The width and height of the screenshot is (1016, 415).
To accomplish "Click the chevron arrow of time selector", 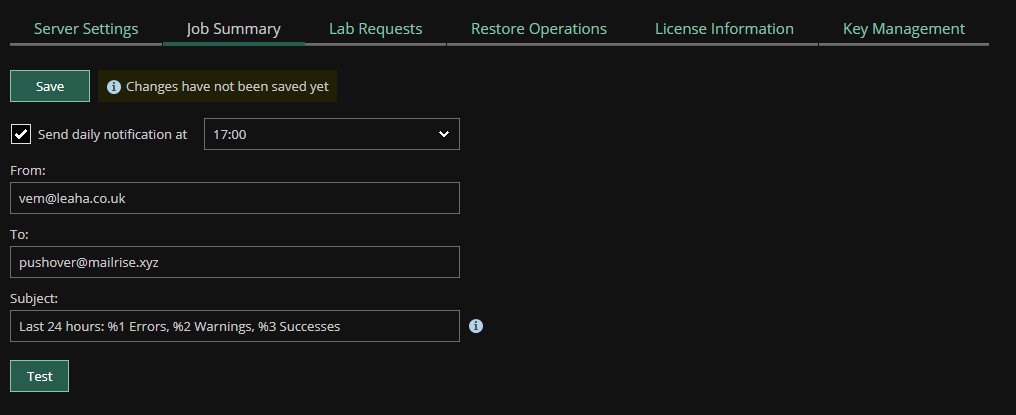I will pos(444,134).
